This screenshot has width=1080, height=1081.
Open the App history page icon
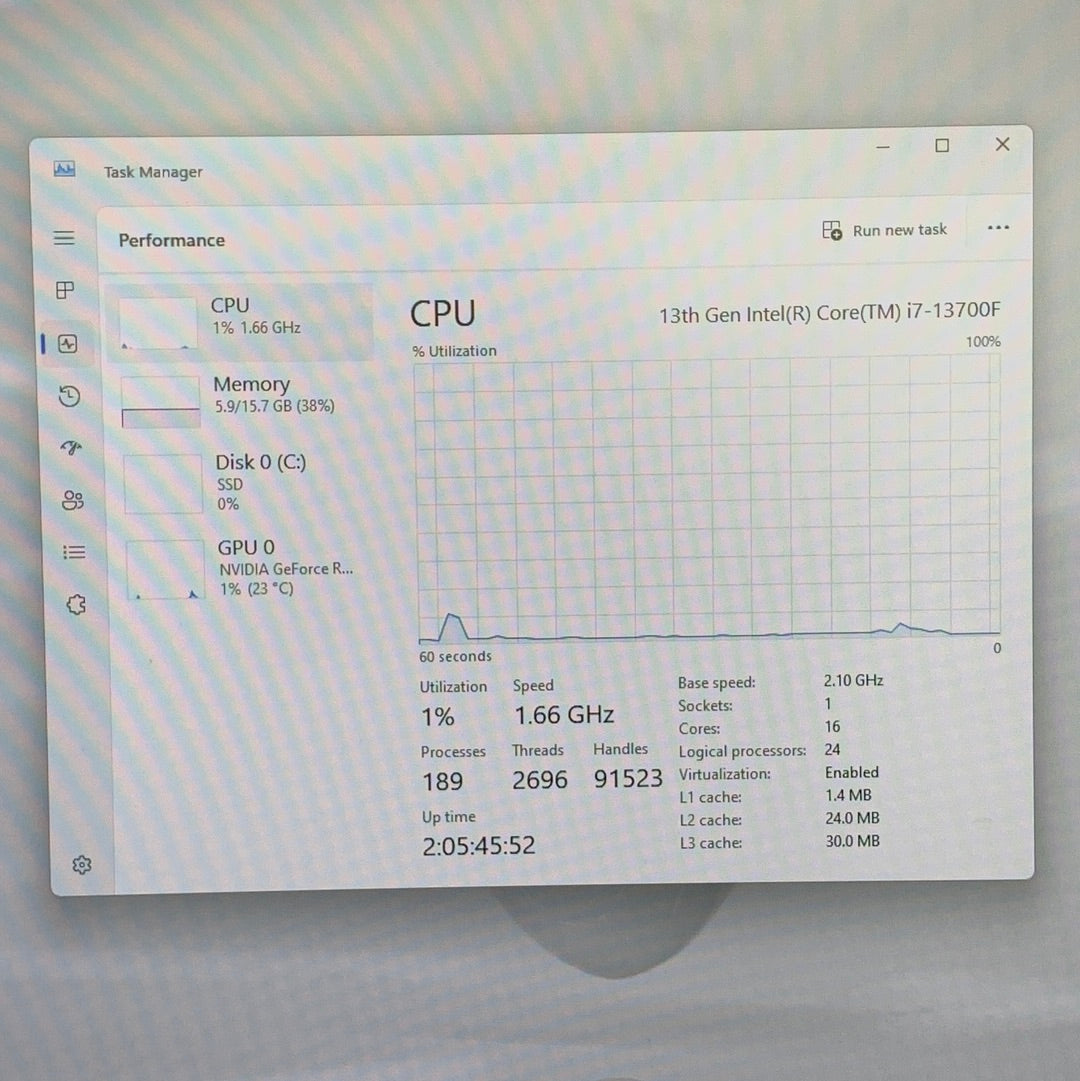[70, 396]
